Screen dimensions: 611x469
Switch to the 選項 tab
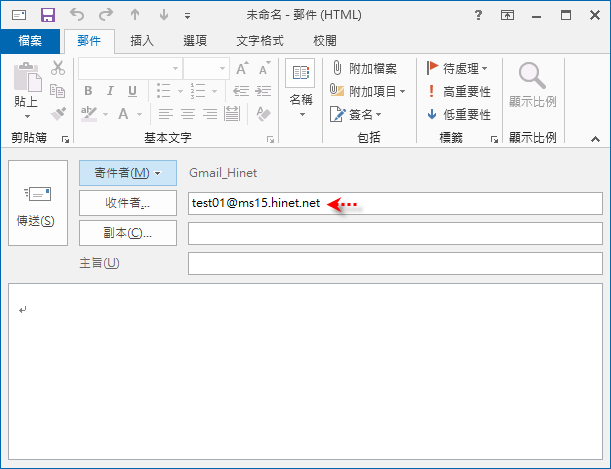click(x=195, y=41)
